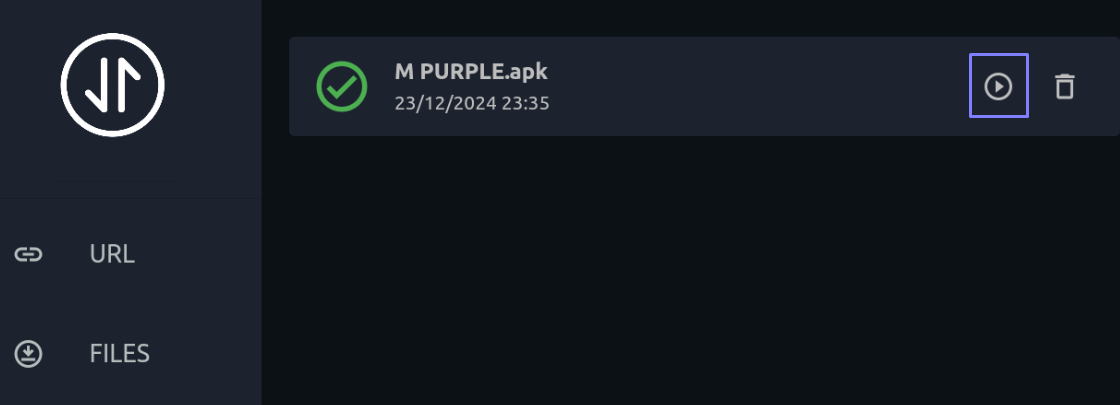Select the M PURPLE.apk file name
The width and height of the screenshot is (1120, 405).
click(x=471, y=71)
